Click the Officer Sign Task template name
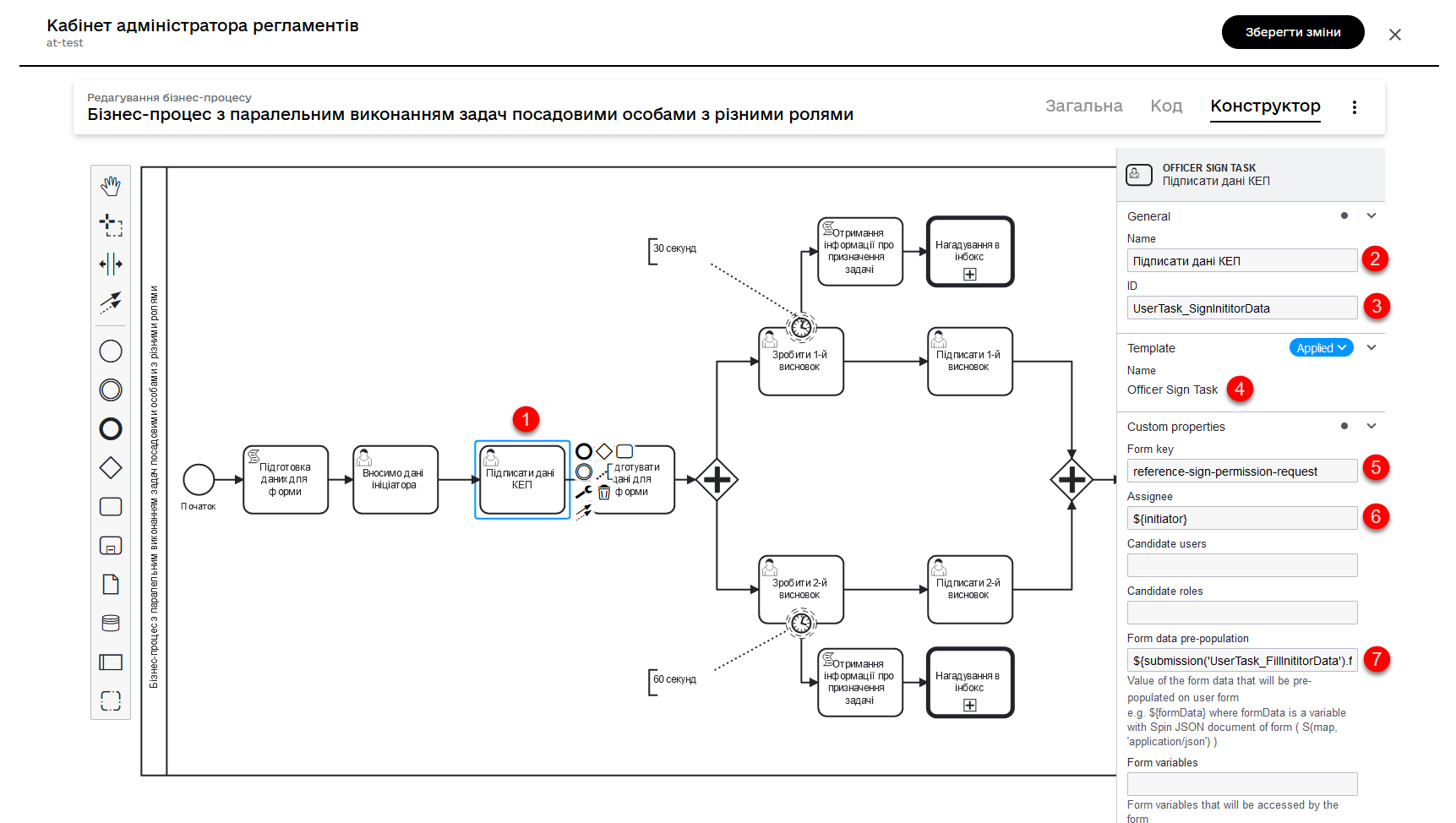 1172,390
